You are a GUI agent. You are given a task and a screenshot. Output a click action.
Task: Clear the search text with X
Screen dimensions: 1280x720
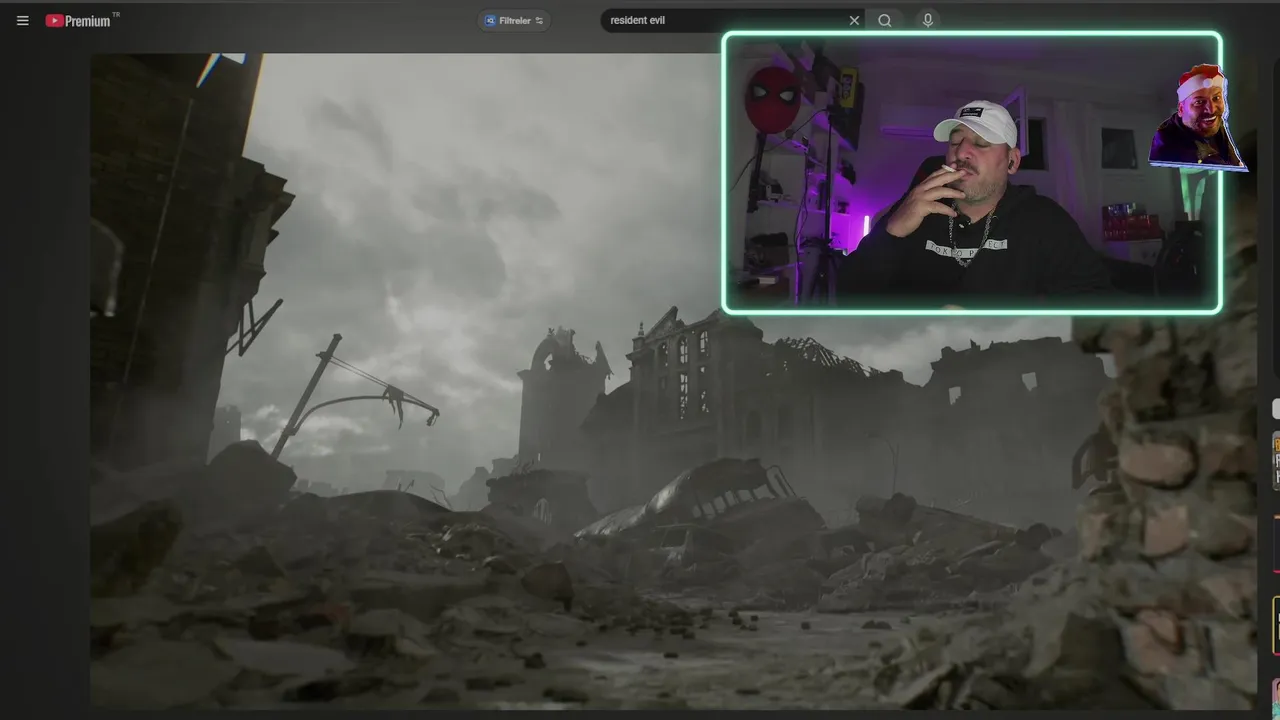854,20
